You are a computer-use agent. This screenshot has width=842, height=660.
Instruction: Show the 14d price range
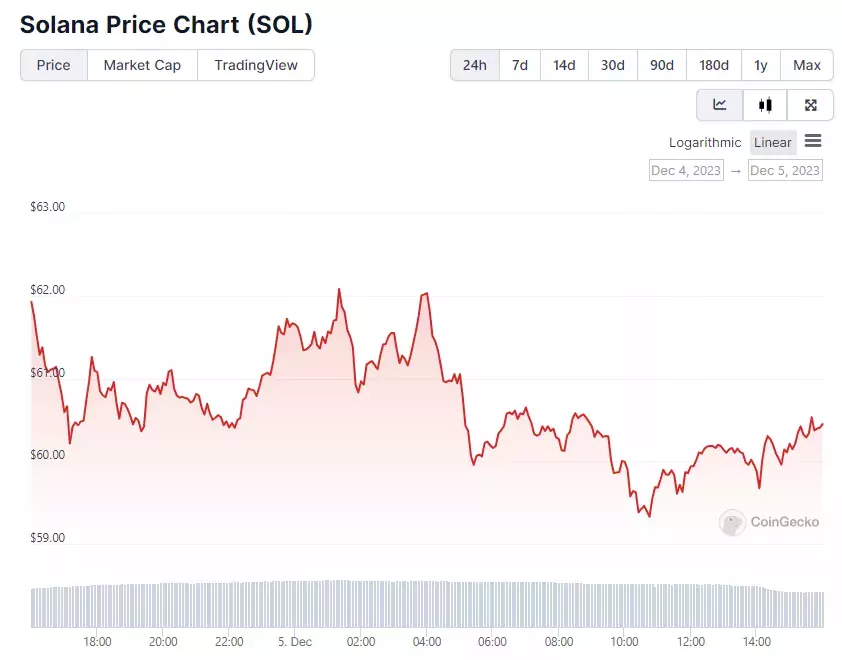tap(564, 65)
